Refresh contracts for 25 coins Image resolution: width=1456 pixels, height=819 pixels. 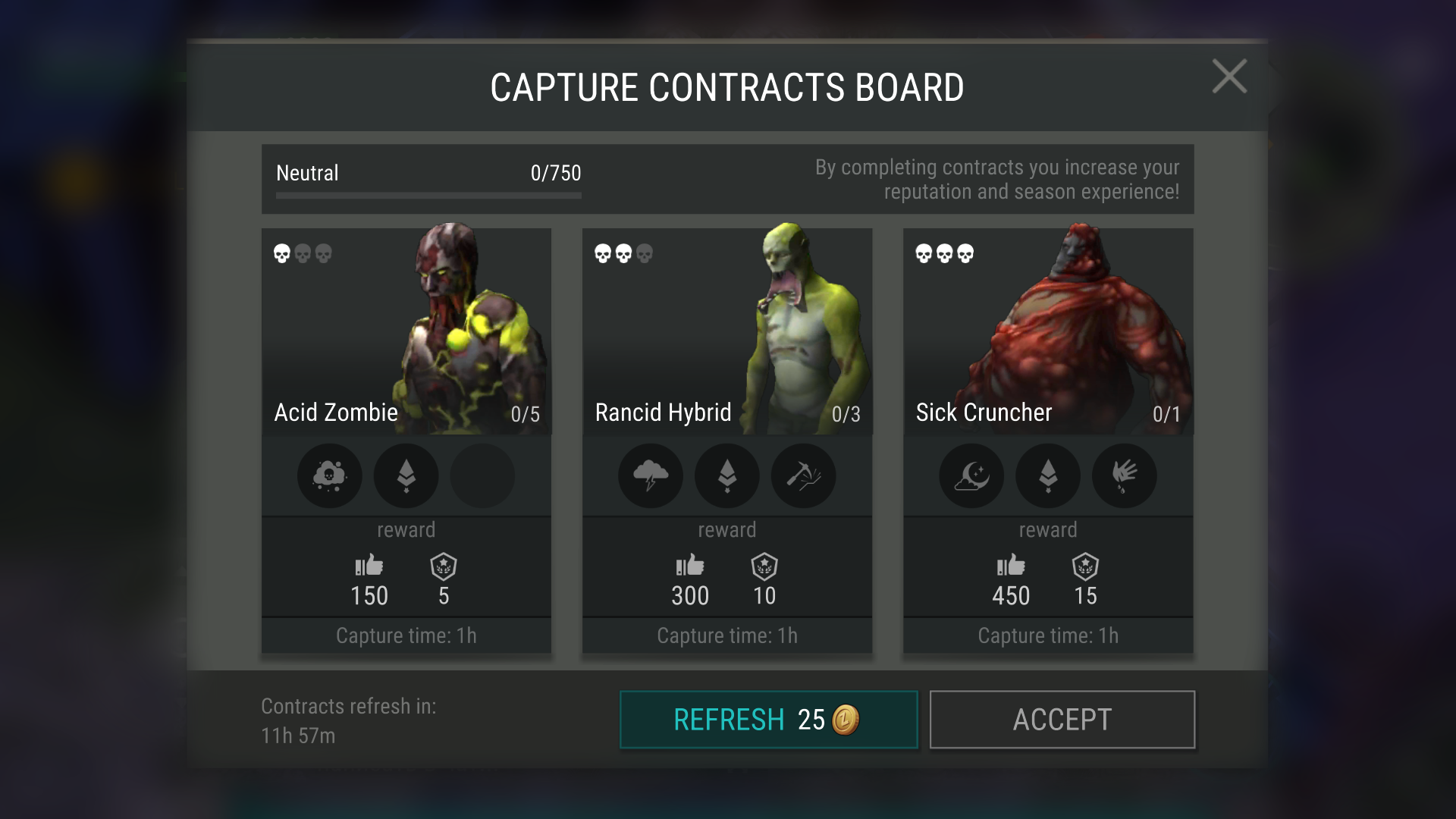[x=769, y=720]
